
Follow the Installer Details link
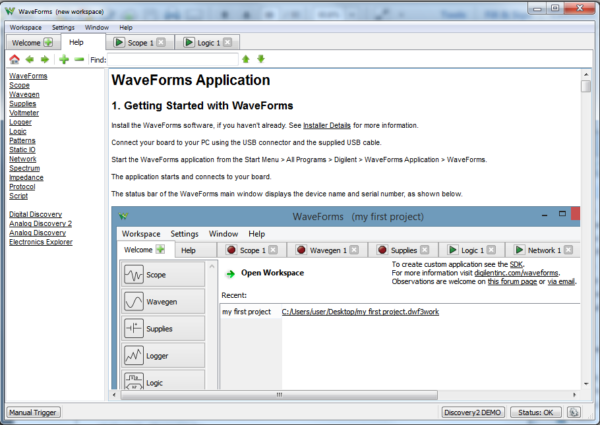(x=327, y=125)
